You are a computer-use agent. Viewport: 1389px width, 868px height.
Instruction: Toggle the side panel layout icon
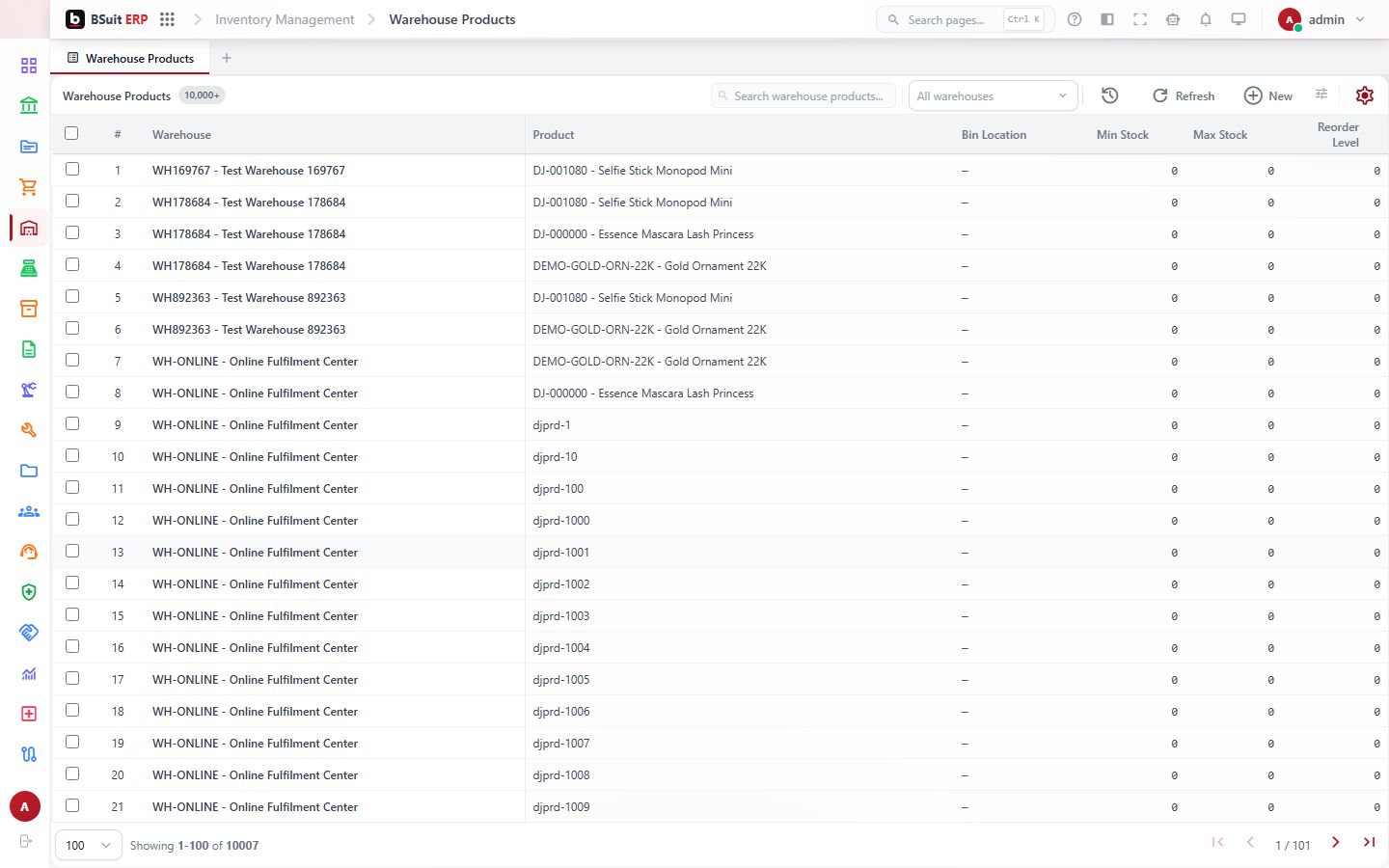click(x=1107, y=19)
